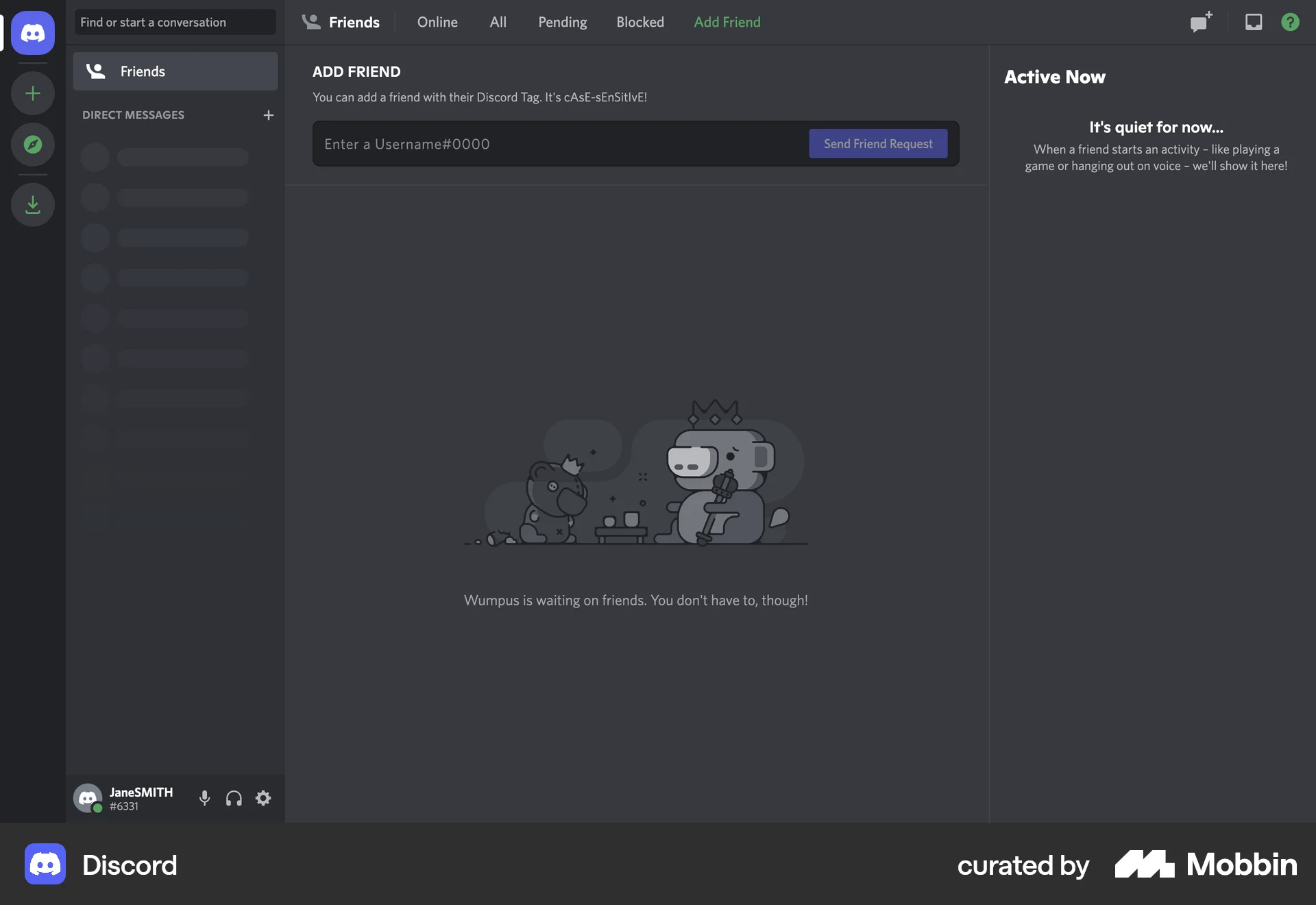Switch to the Online tab
This screenshot has height=905, width=1316.
[x=437, y=22]
